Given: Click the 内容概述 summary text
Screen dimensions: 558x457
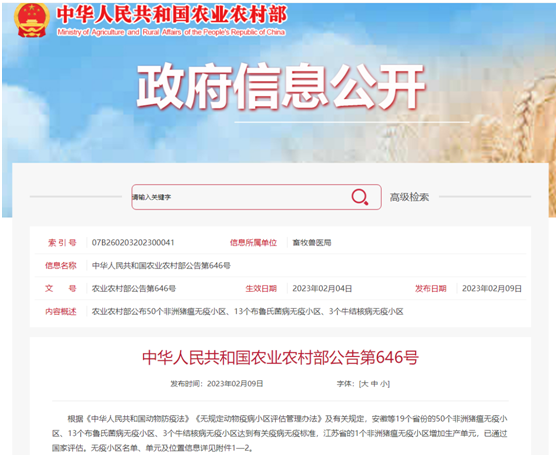Looking at the screenshot, I should 248,312.
